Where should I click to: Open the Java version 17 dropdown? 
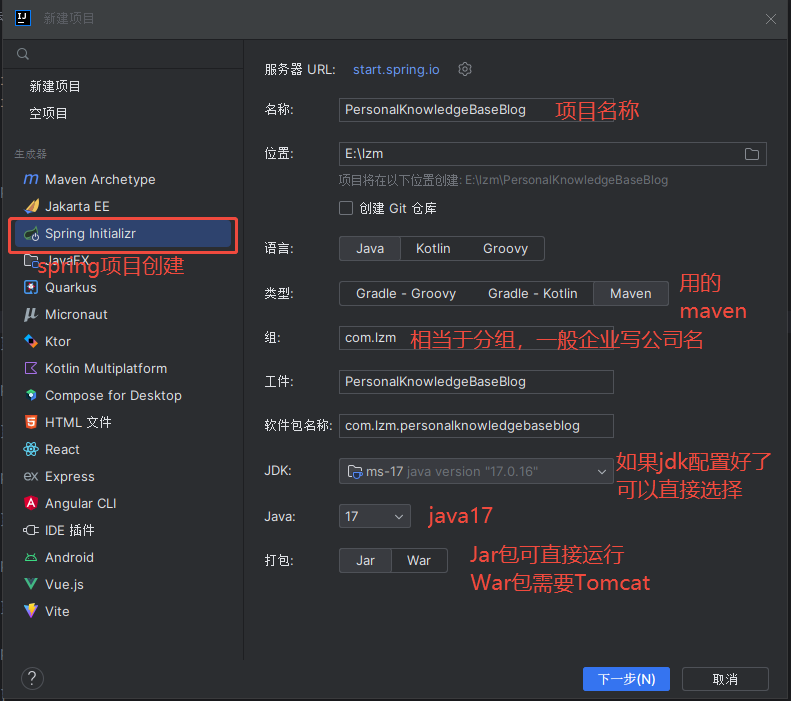374,516
